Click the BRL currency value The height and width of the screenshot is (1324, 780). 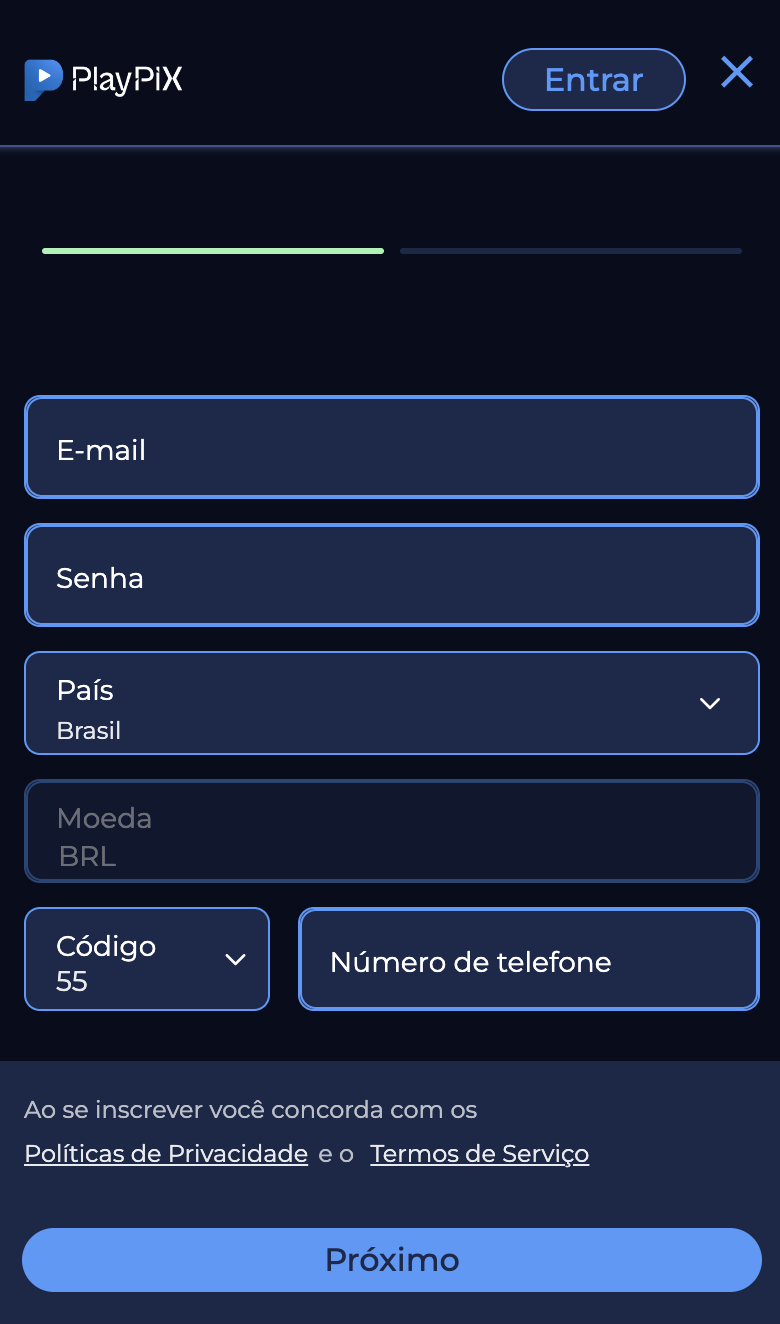(x=87, y=857)
